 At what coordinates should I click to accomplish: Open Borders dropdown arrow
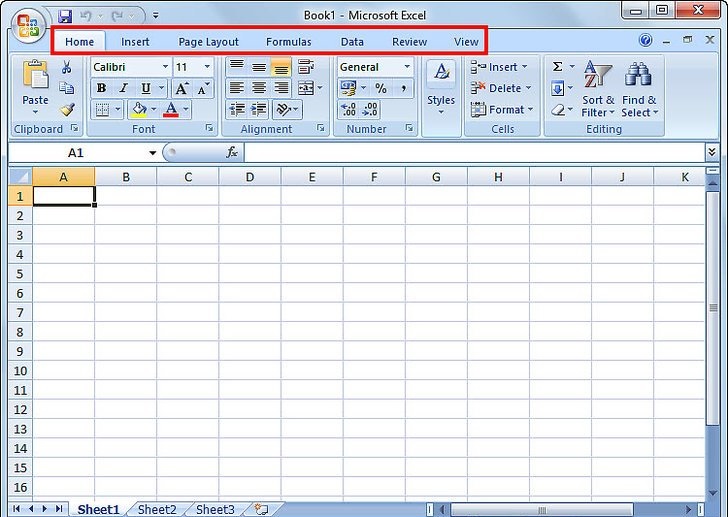coord(118,110)
